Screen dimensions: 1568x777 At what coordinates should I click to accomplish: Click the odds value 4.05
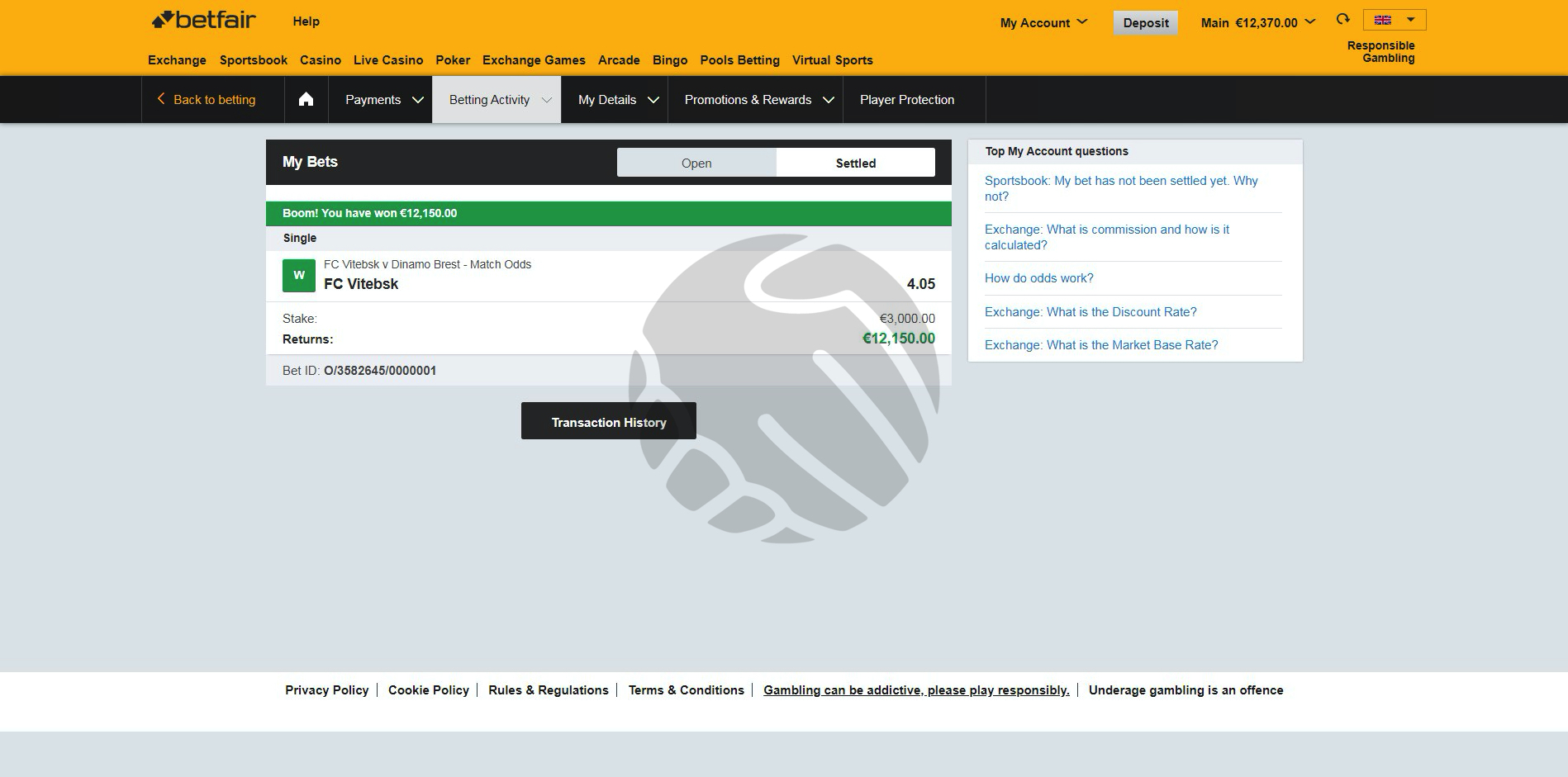(x=921, y=284)
